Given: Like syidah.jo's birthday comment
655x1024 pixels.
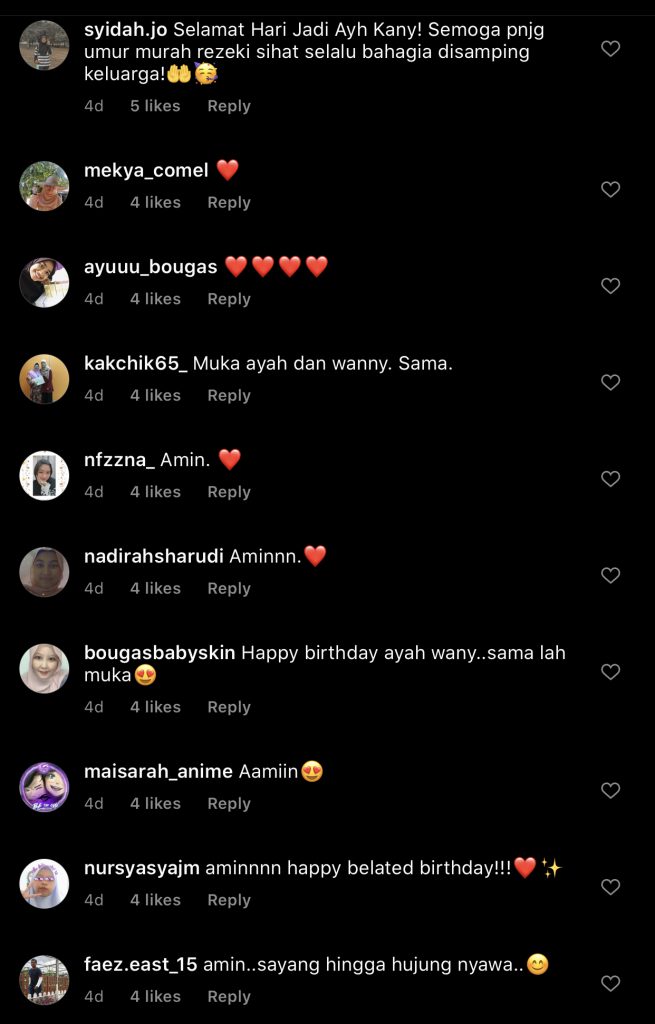Looking at the screenshot, I should [x=610, y=48].
